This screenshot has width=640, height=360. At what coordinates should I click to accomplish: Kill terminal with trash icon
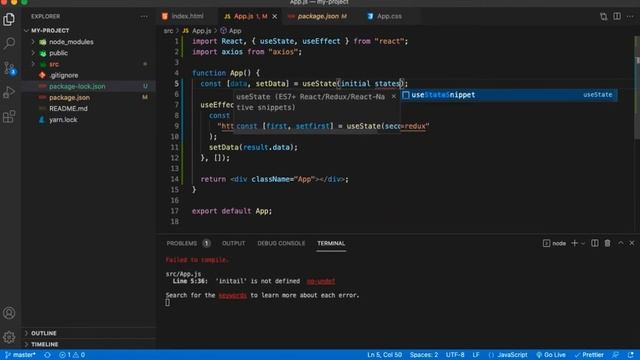click(607, 243)
